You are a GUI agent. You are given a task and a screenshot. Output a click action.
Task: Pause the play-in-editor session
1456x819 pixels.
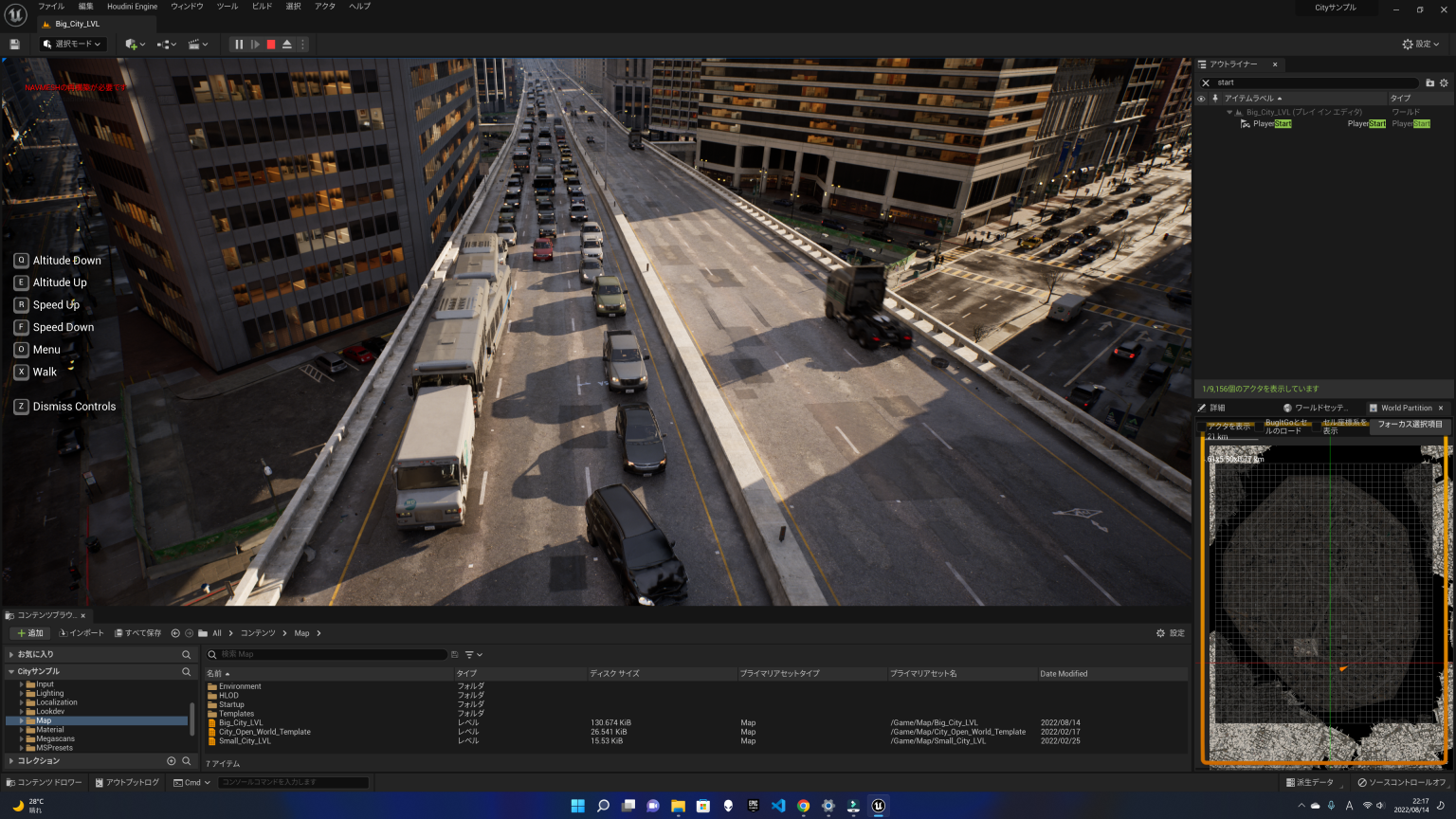click(238, 44)
